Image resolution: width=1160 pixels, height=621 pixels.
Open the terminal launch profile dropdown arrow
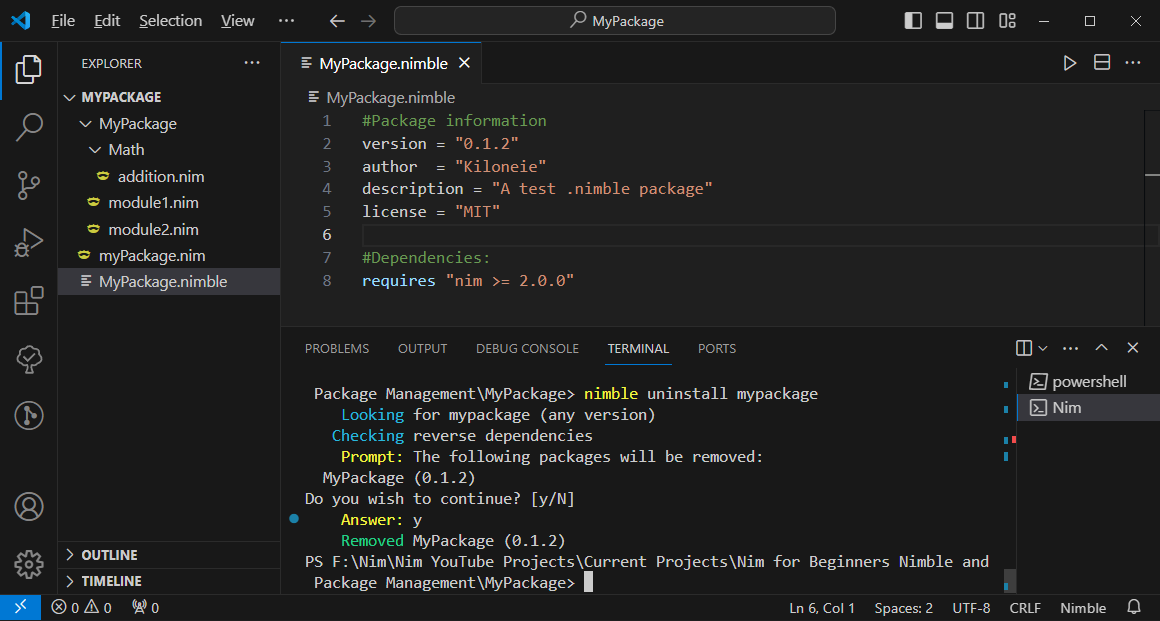click(1043, 348)
